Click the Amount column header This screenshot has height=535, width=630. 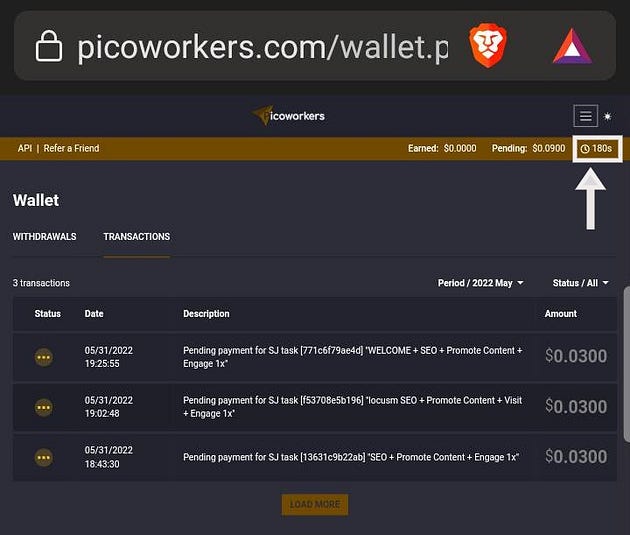pyautogui.click(x=560, y=314)
